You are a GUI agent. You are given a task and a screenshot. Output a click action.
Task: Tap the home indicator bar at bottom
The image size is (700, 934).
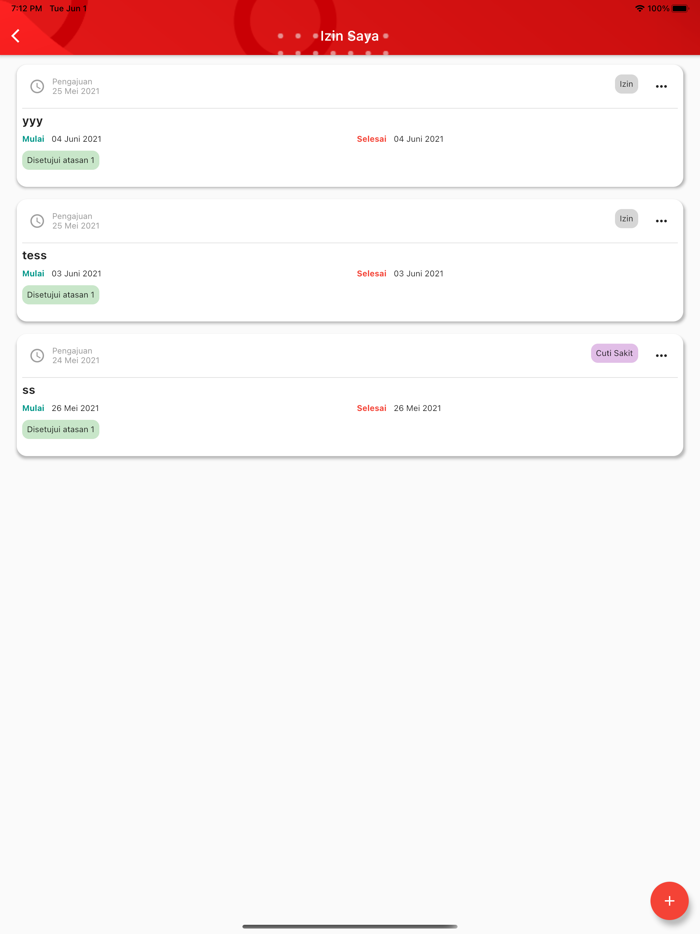pyautogui.click(x=350, y=926)
